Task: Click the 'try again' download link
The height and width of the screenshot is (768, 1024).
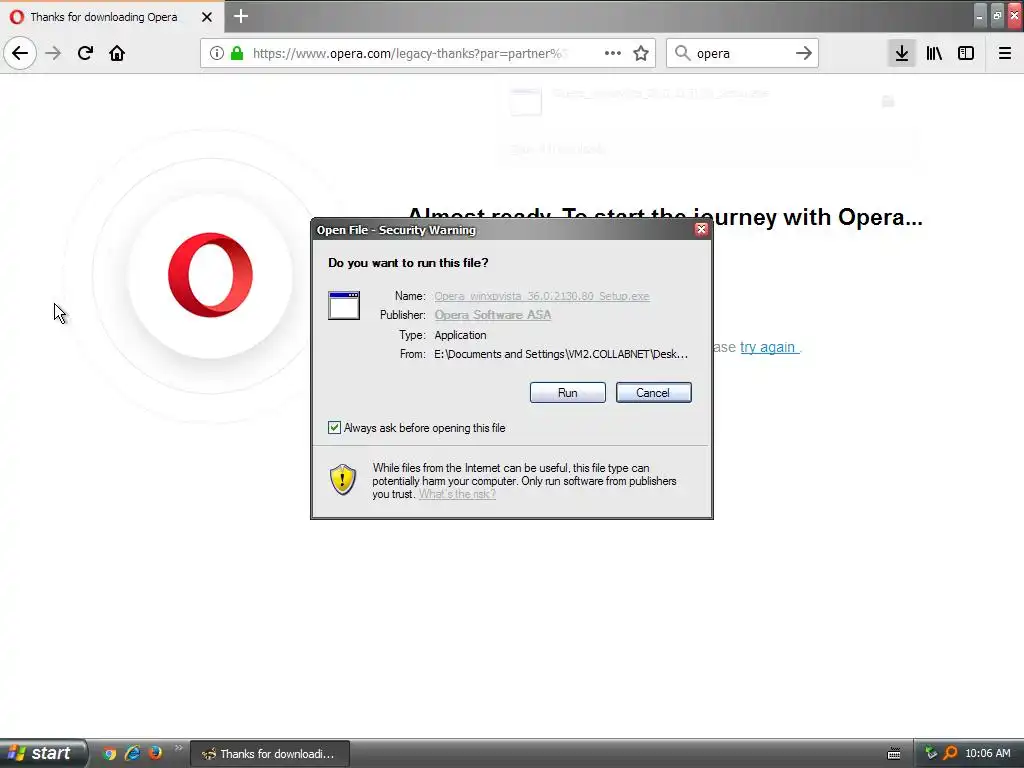Action: 767,347
